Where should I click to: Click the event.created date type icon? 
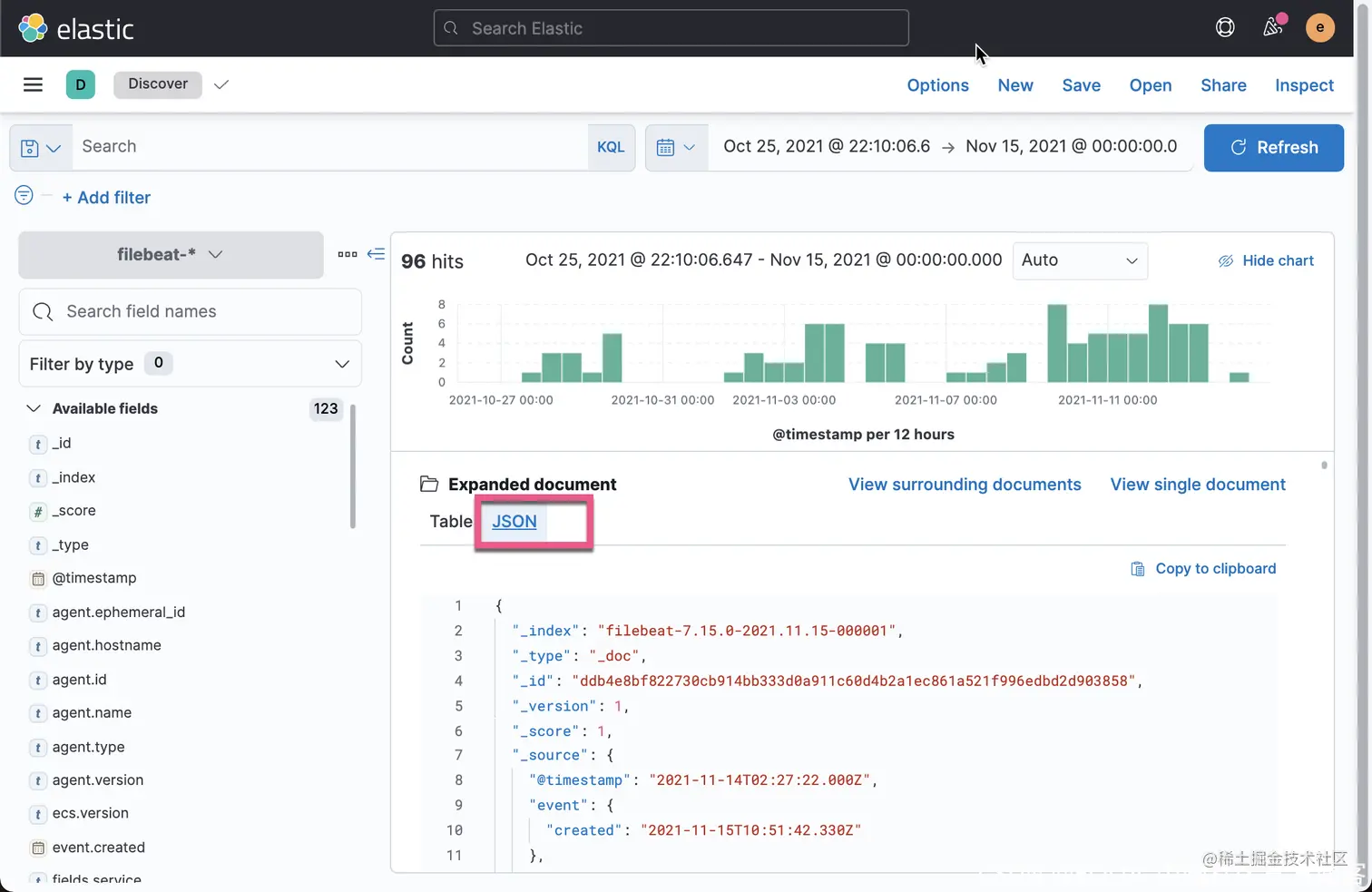38,848
